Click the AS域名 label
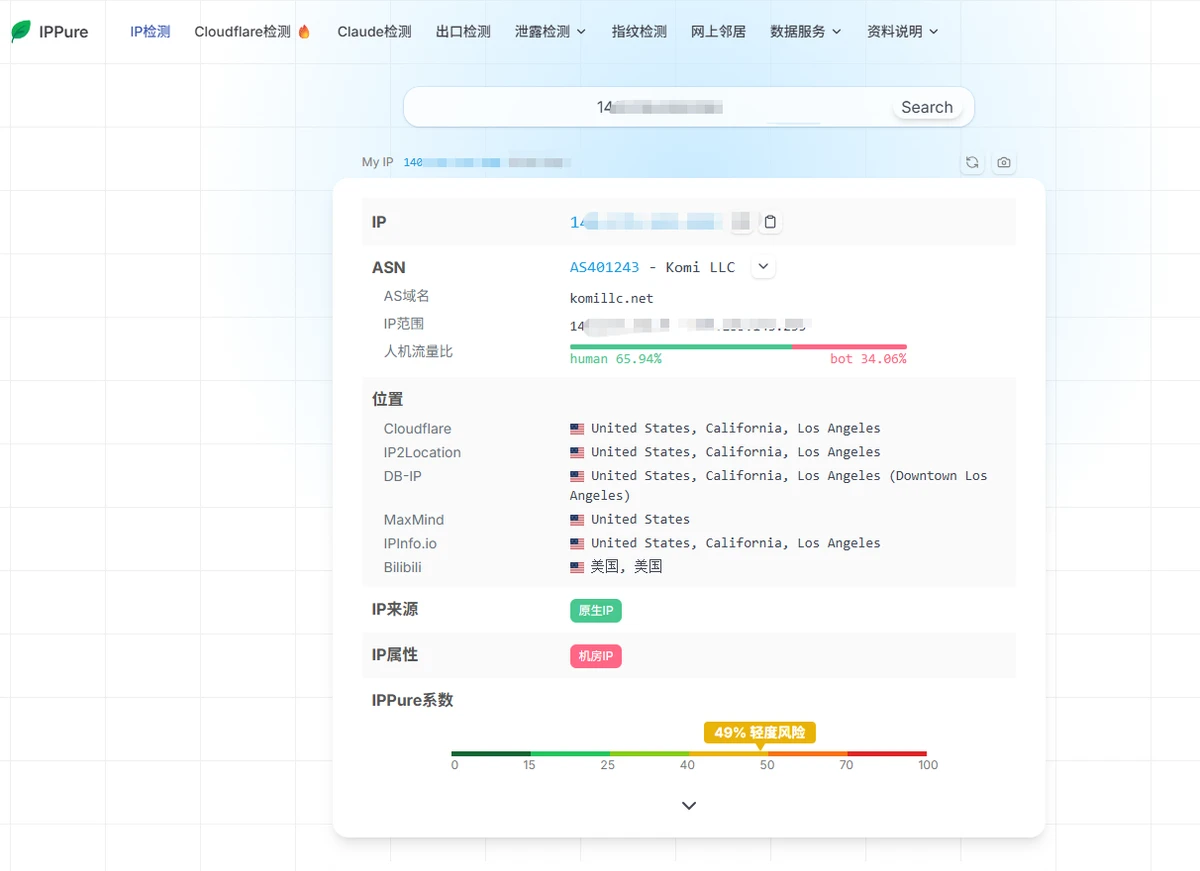 [x=407, y=296]
